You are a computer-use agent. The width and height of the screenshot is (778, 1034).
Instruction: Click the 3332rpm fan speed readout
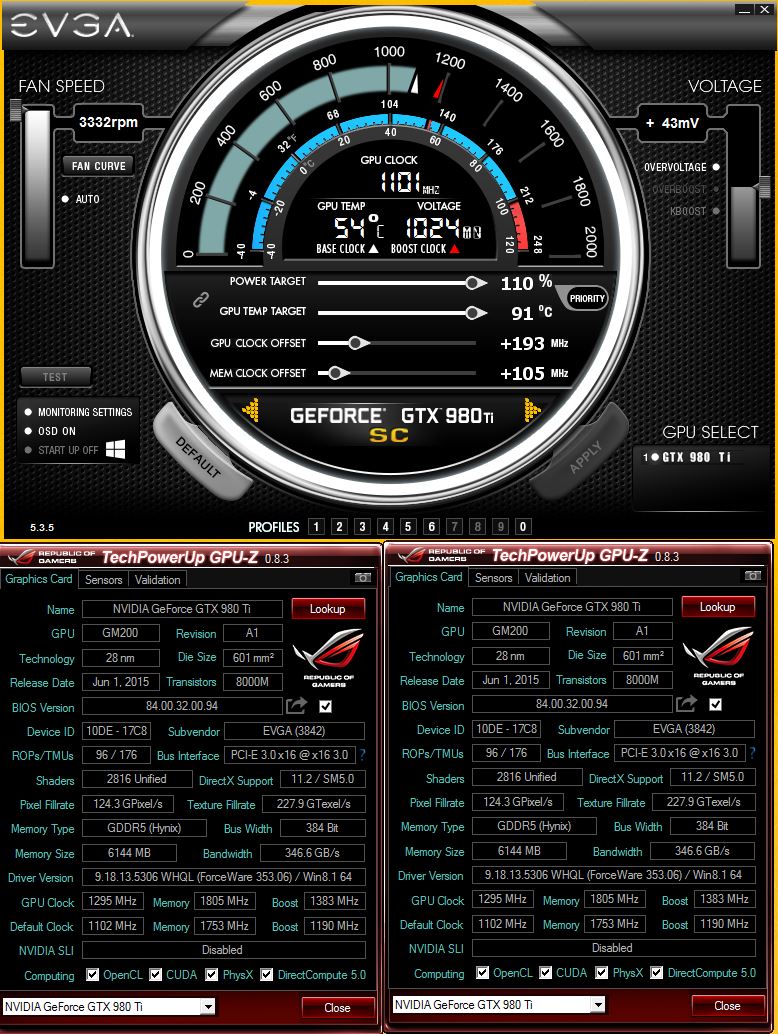coord(108,122)
